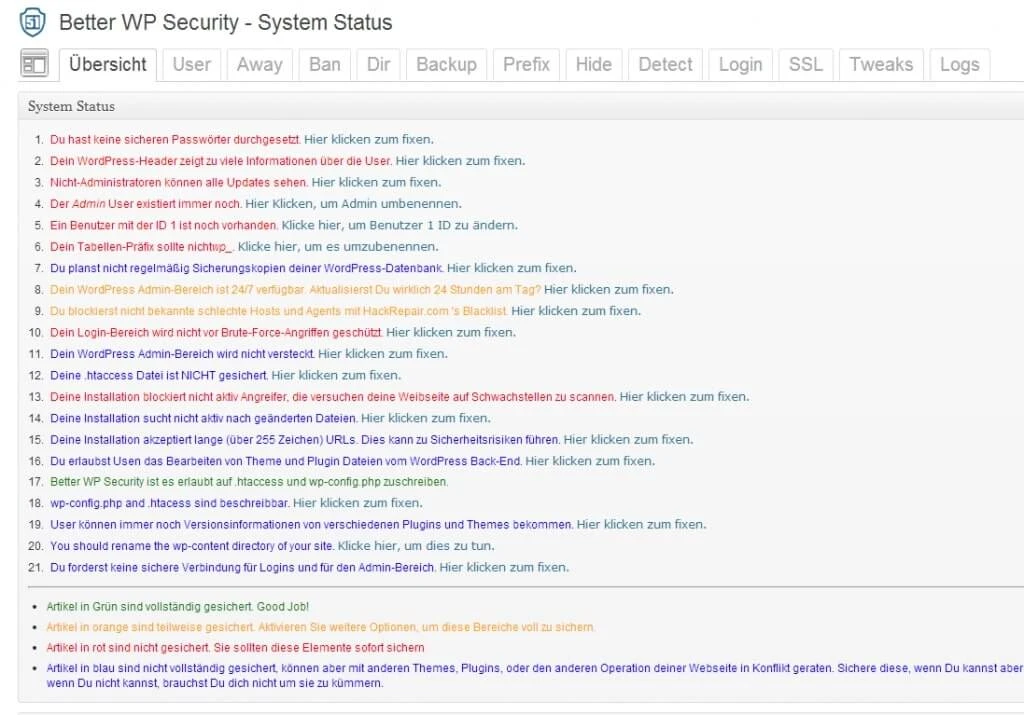Screen dimensions: 1024x715
Task: Switch to the User tab
Action: pyautogui.click(x=191, y=64)
